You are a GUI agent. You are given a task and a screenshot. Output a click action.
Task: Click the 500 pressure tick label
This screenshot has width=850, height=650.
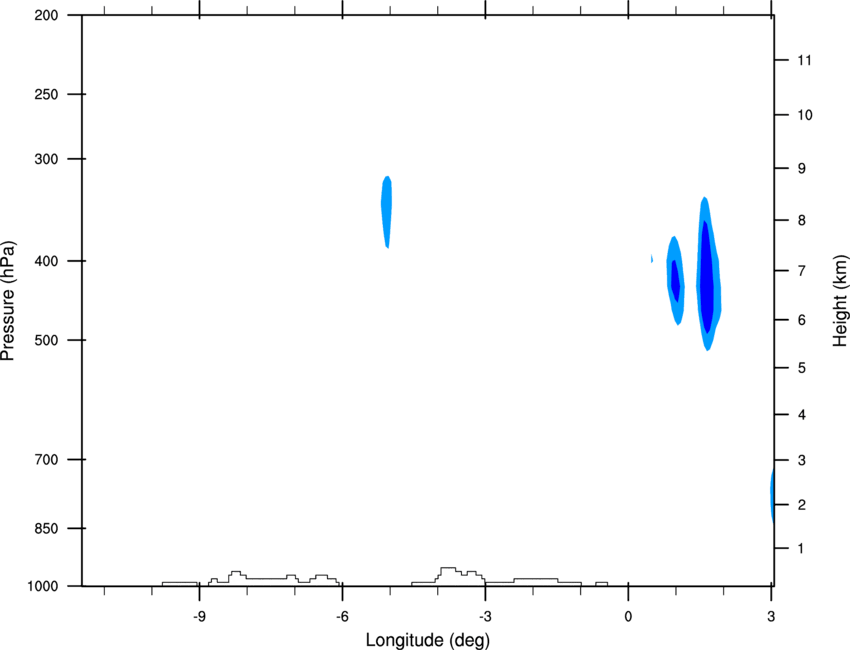click(x=46, y=340)
